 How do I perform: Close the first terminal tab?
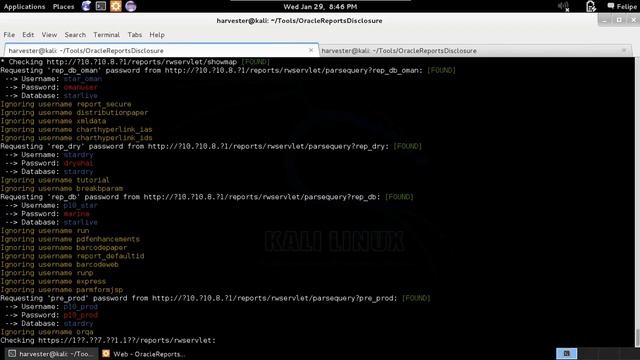coord(311,50)
